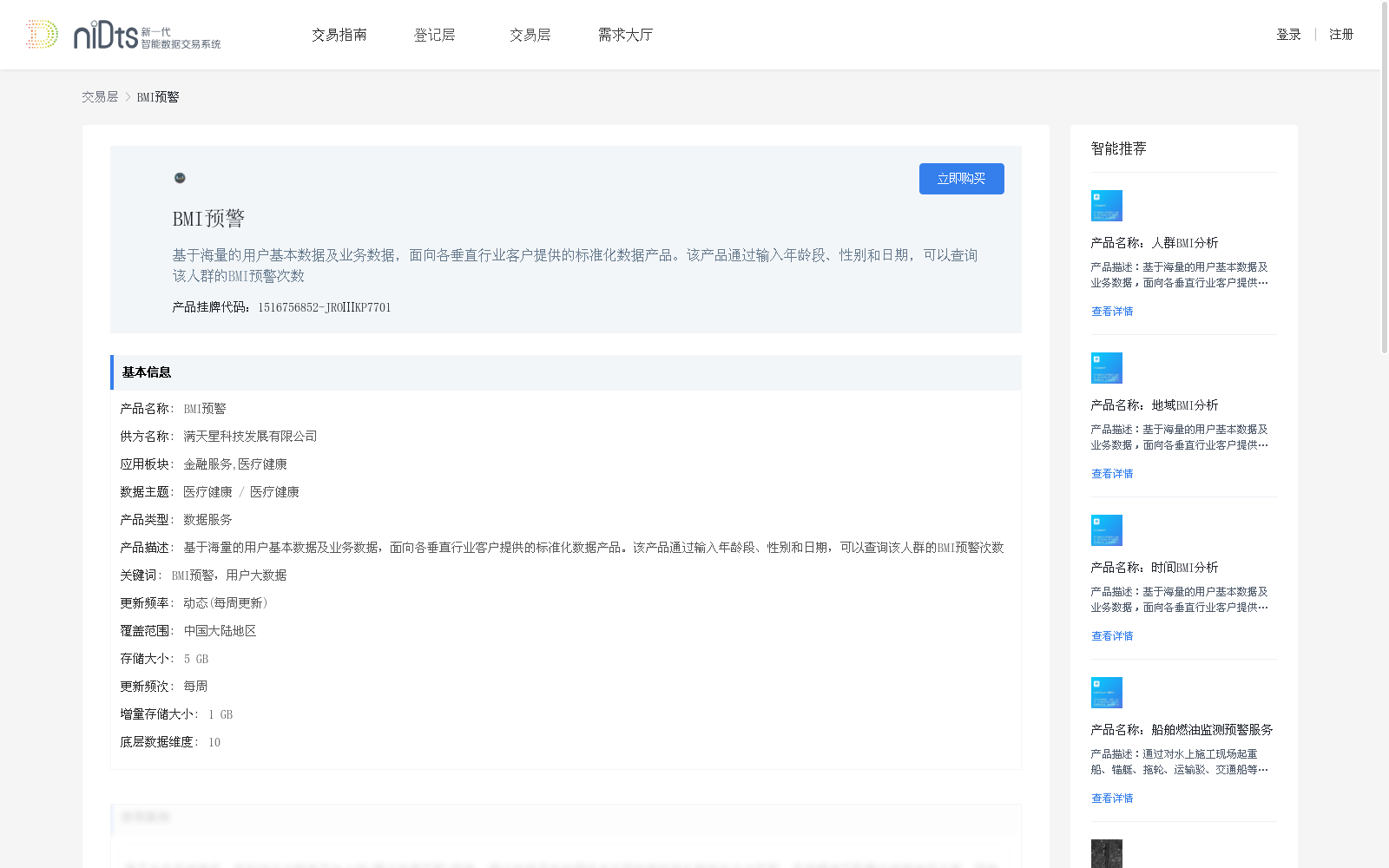The width and height of the screenshot is (1389, 868).
Task: View details of 船舶燃油监测预警服务
Action: [1112, 799]
